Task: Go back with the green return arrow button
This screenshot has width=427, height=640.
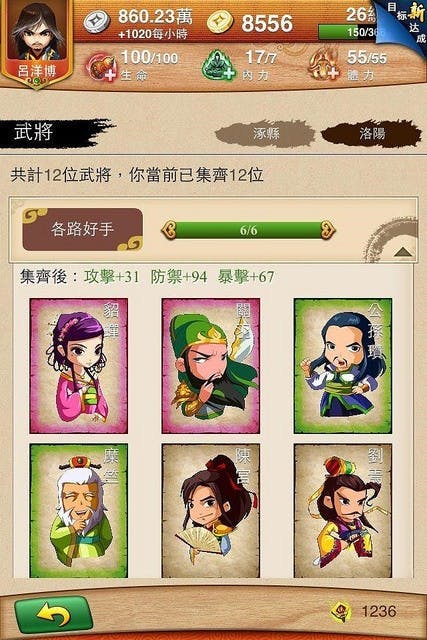Action: click(x=53, y=616)
